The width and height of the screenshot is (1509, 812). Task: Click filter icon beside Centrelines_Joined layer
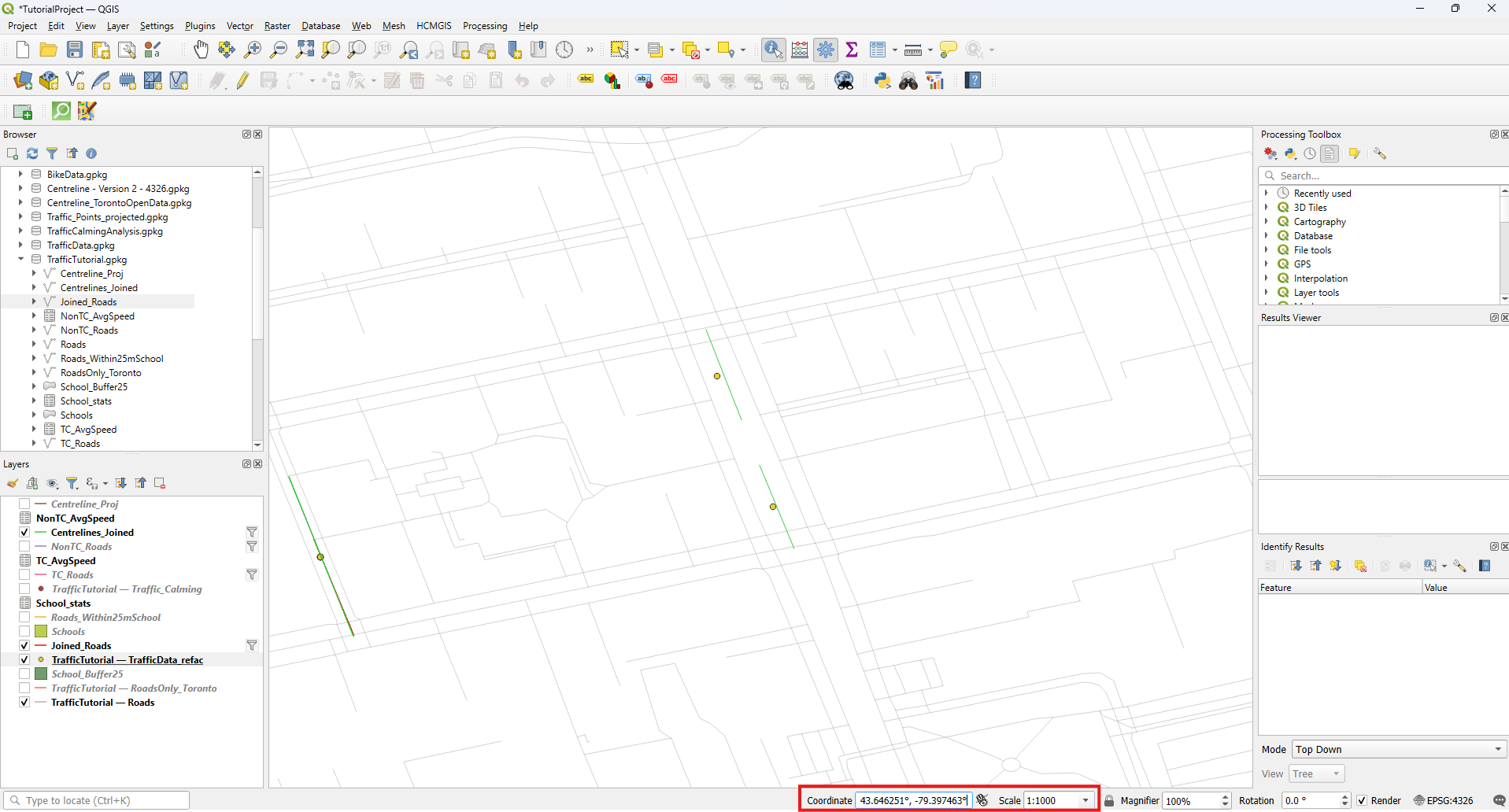(x=252, y=533)
